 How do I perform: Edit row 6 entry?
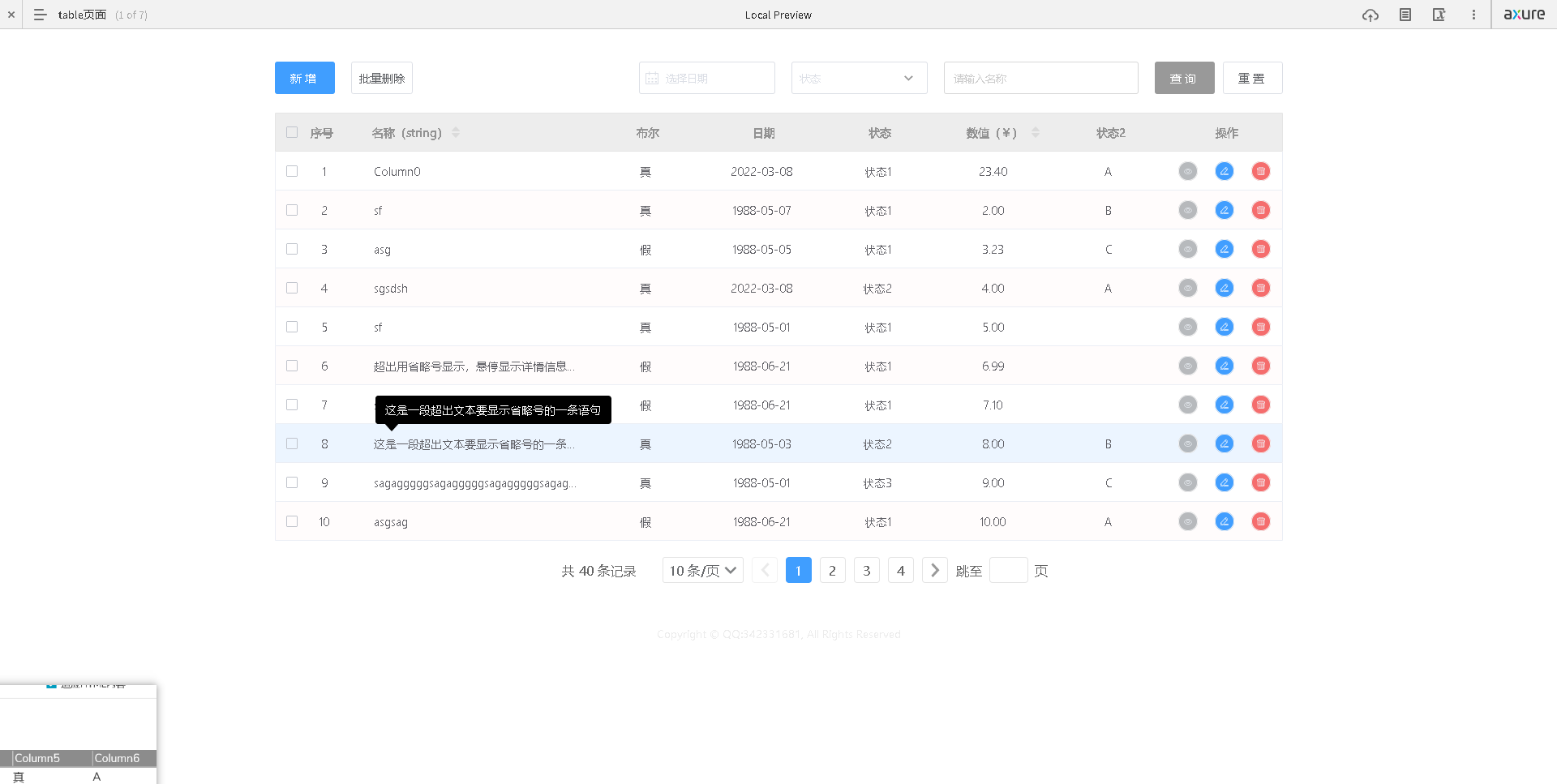[x=1225, y=366]
